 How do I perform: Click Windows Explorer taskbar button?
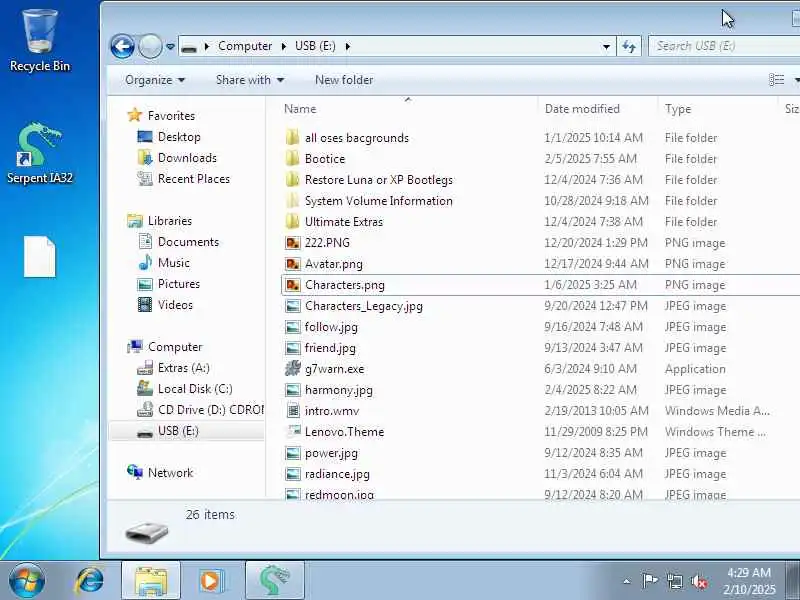(151, 581)
